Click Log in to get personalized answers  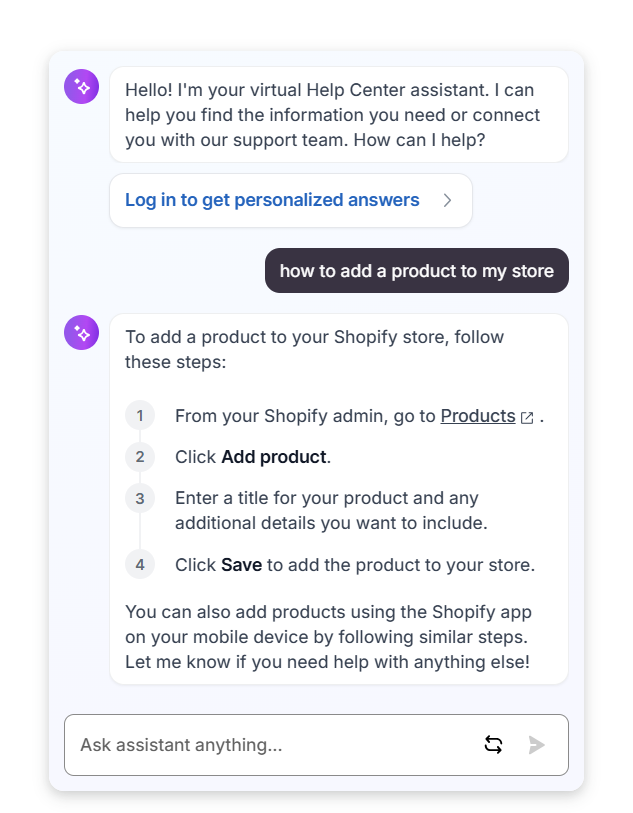[272, 200]
